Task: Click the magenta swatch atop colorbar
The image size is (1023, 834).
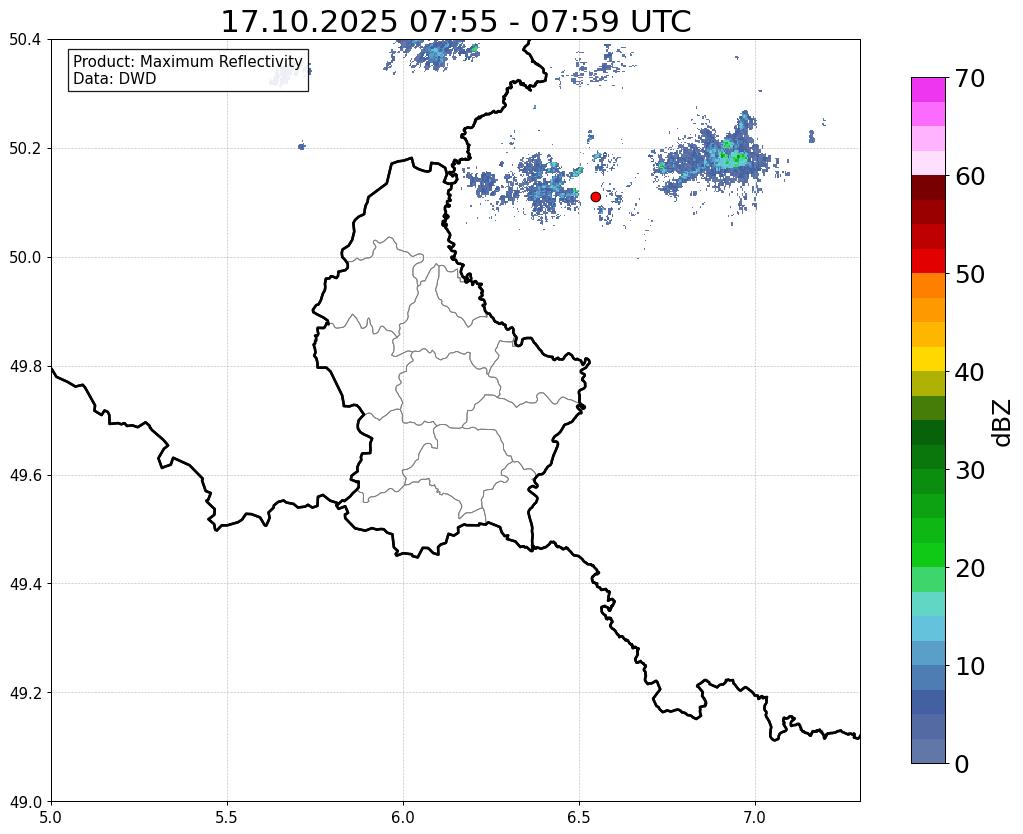Action: pyautogui.click(x=928, y=90)
